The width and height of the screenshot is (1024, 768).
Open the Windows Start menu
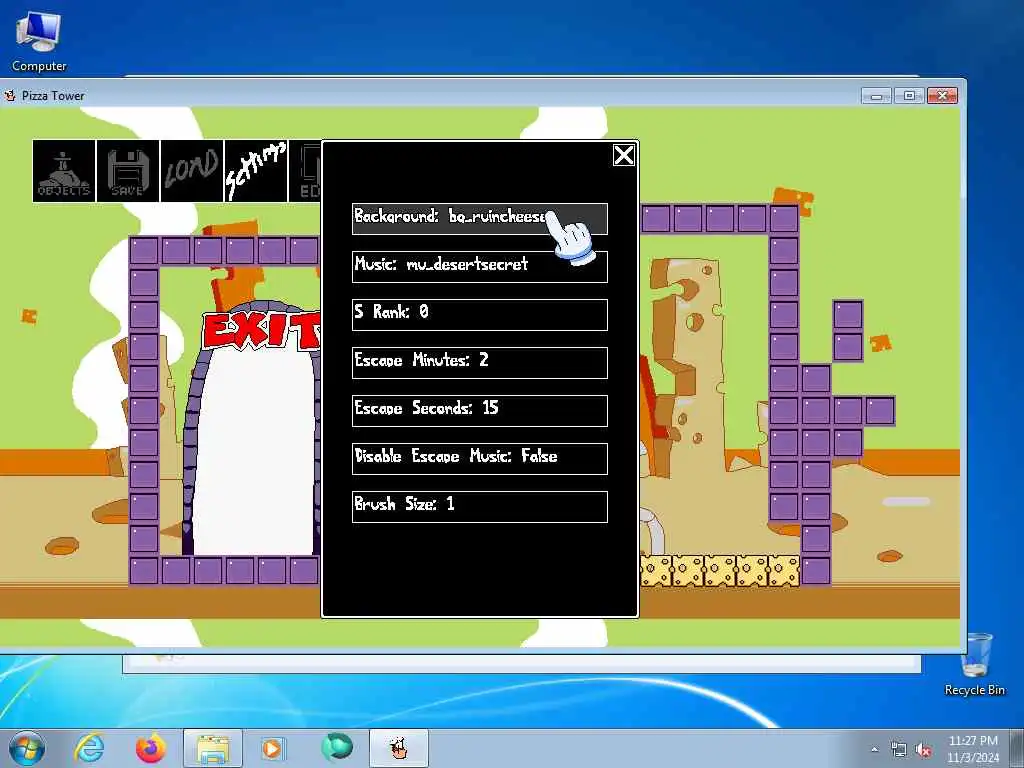(26, 748)
